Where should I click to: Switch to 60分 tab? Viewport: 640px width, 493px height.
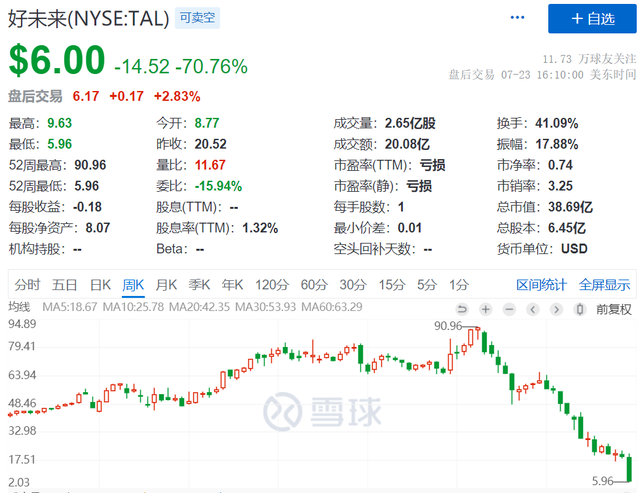(314, 285)
